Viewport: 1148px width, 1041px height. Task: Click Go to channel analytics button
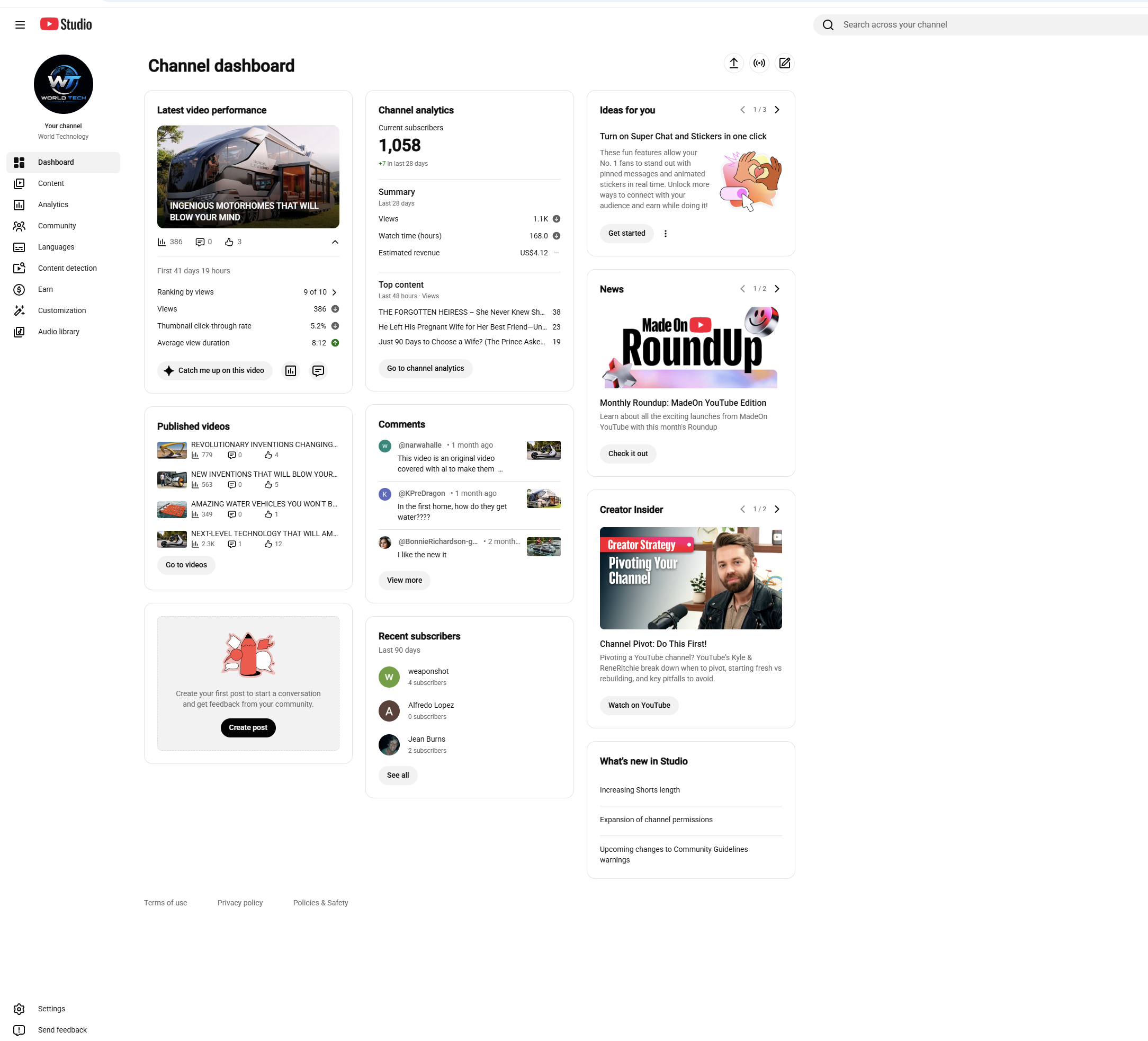425,369
